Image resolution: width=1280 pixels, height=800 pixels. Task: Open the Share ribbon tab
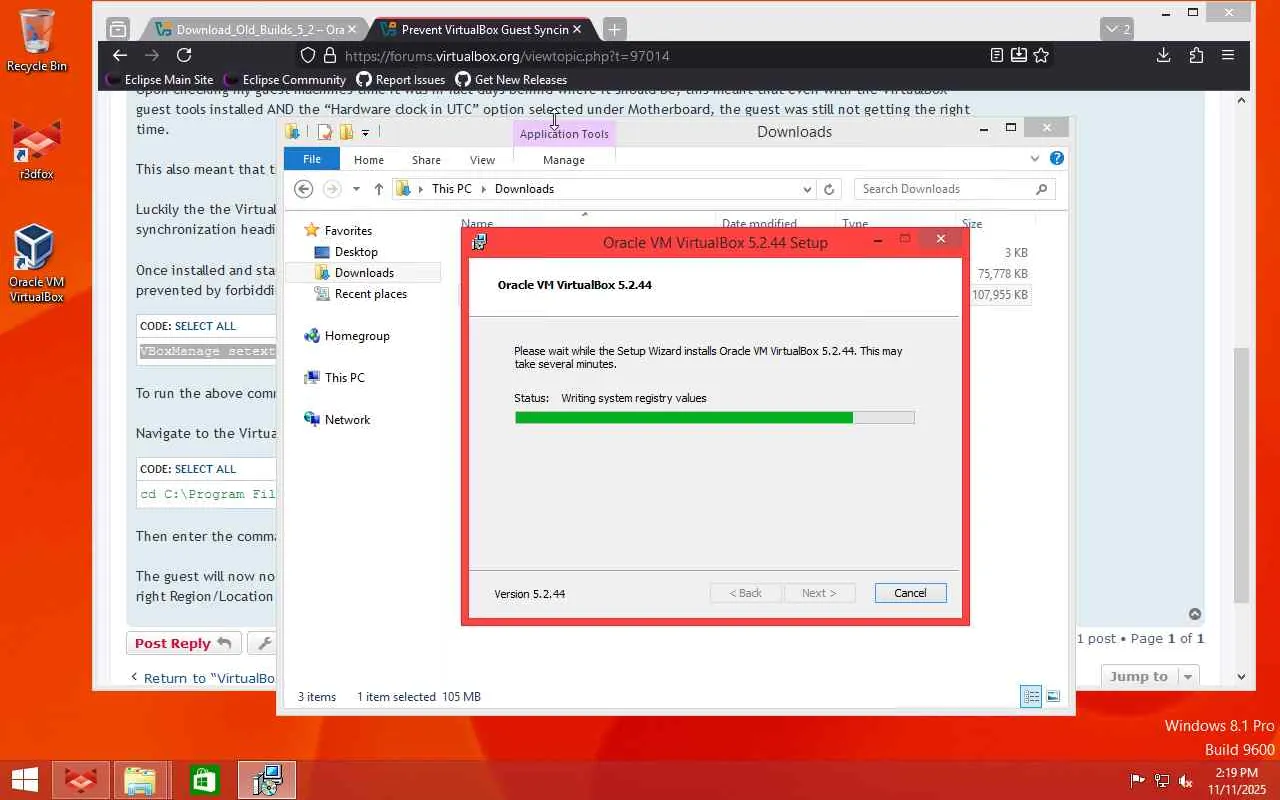(426, 160)
